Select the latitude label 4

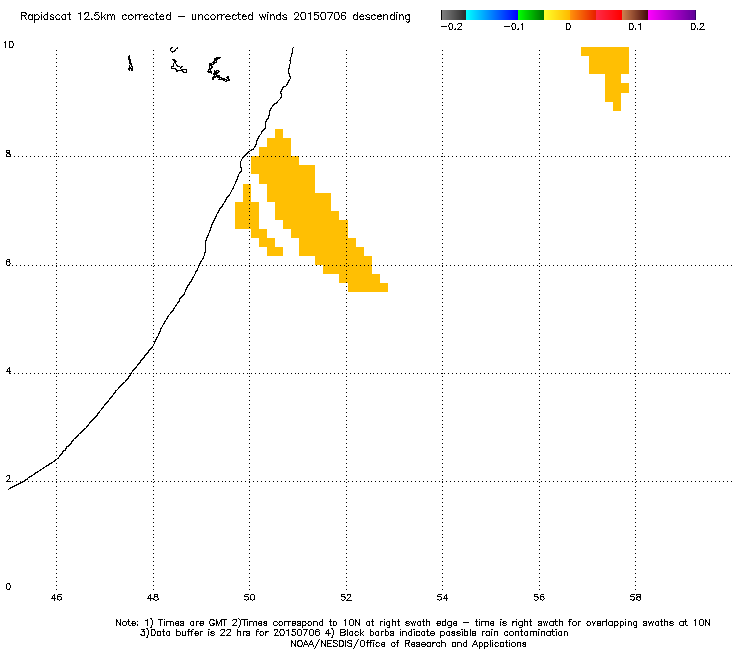(x=8, y=371)
